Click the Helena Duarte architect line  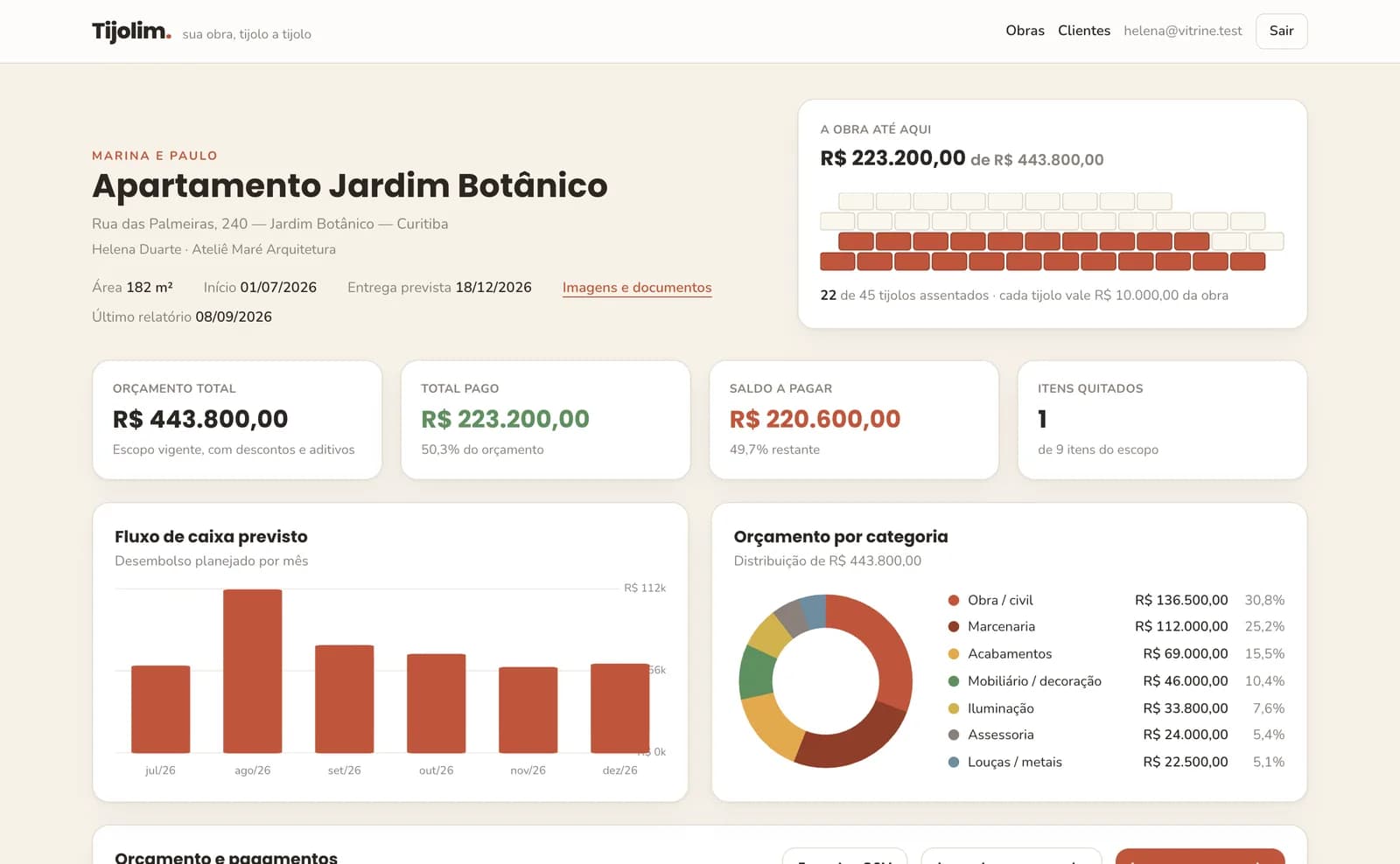coord(213,249)
